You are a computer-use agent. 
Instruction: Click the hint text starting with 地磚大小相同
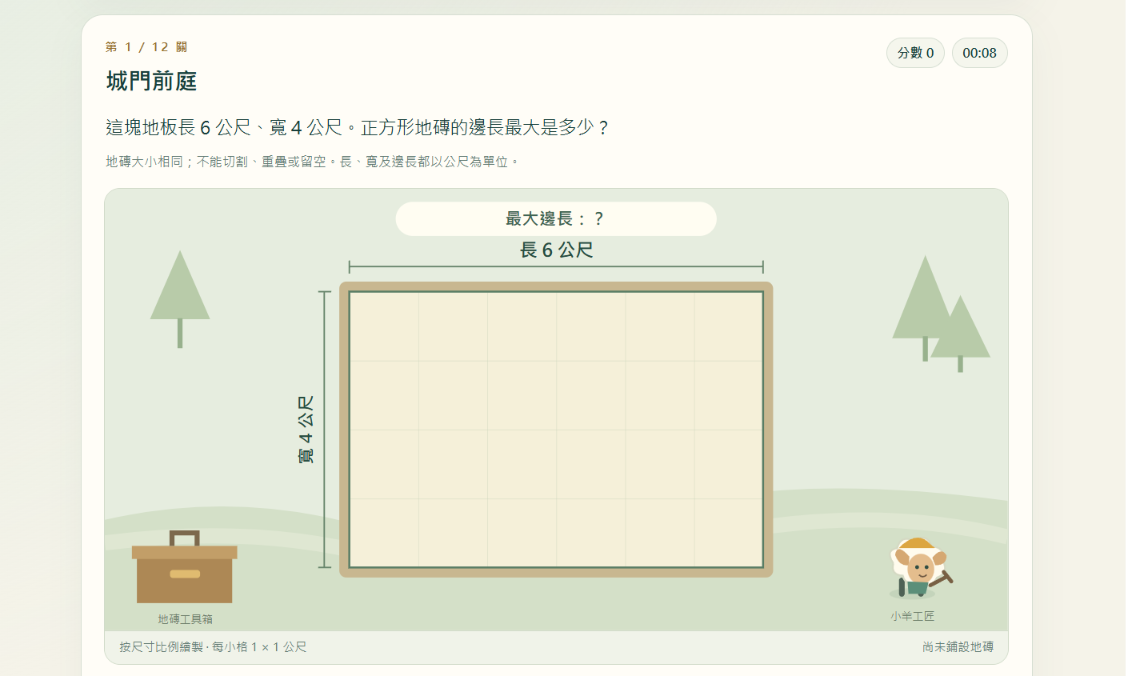[x=312, y=162]
